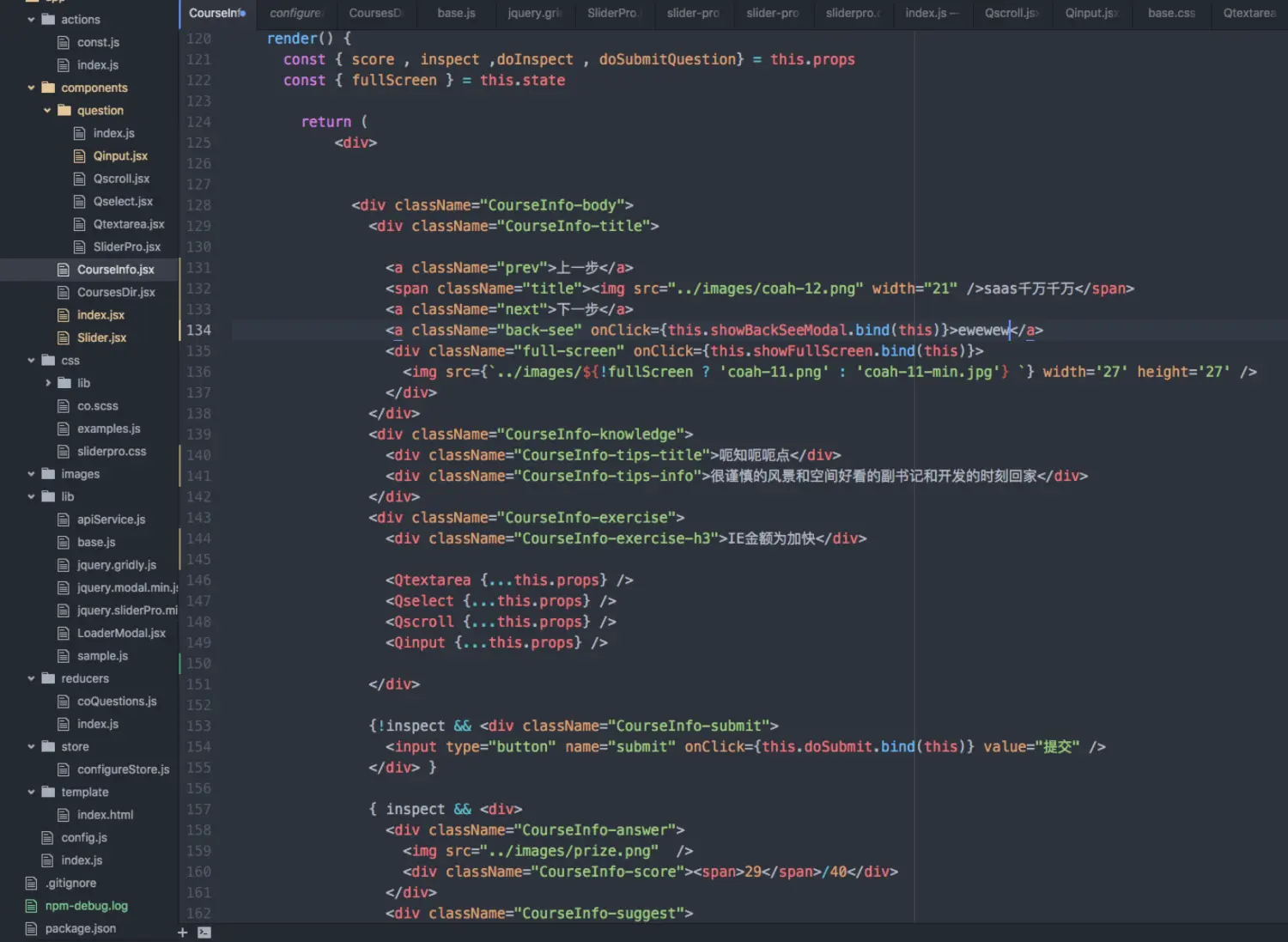Switch to the jquery.gridly tab
This screenshot has height=942, width=1288.
pyautogui.click(x=535, y=13)
